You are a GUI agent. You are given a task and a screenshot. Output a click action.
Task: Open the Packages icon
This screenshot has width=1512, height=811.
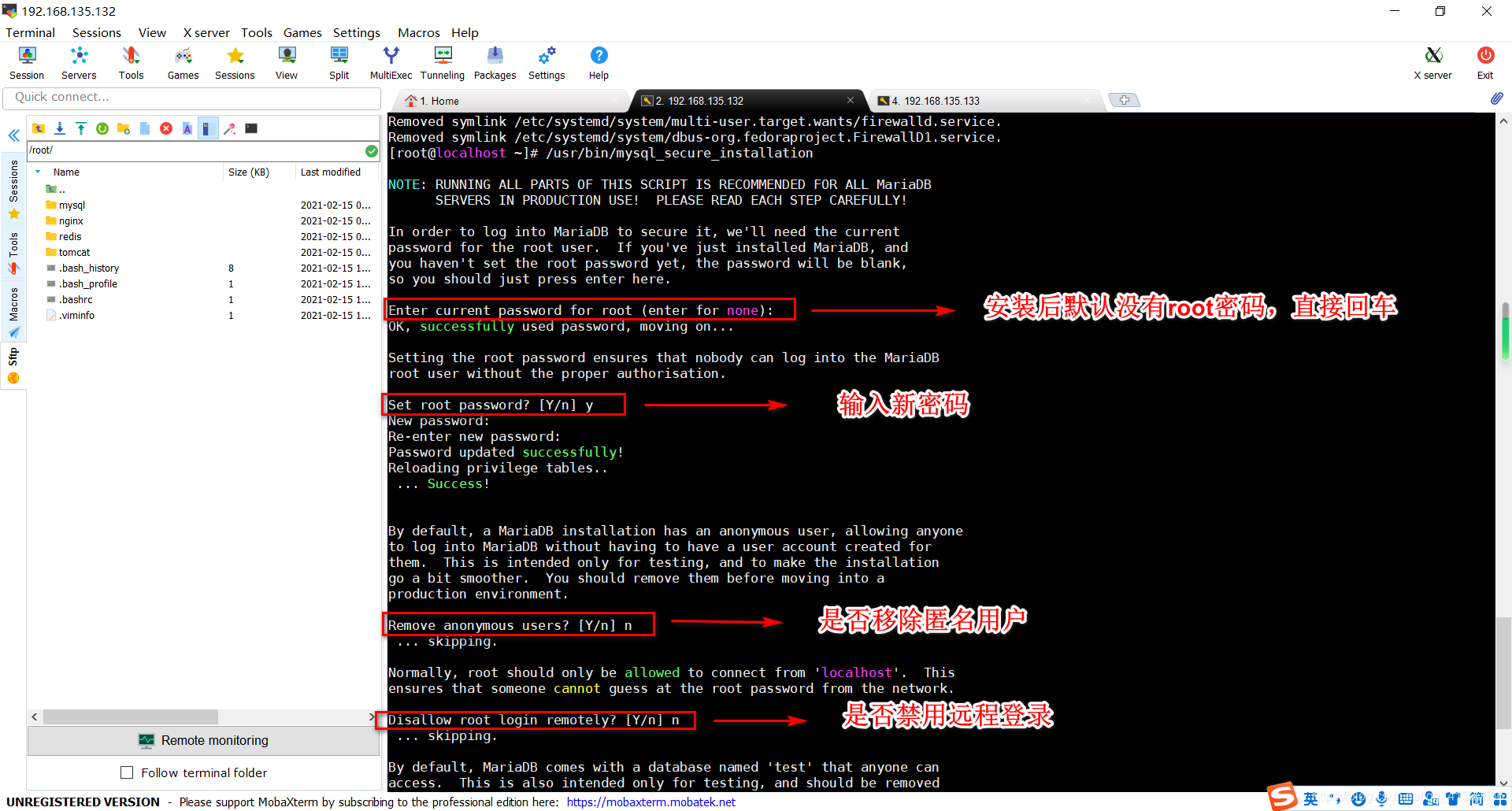[495, 63]
